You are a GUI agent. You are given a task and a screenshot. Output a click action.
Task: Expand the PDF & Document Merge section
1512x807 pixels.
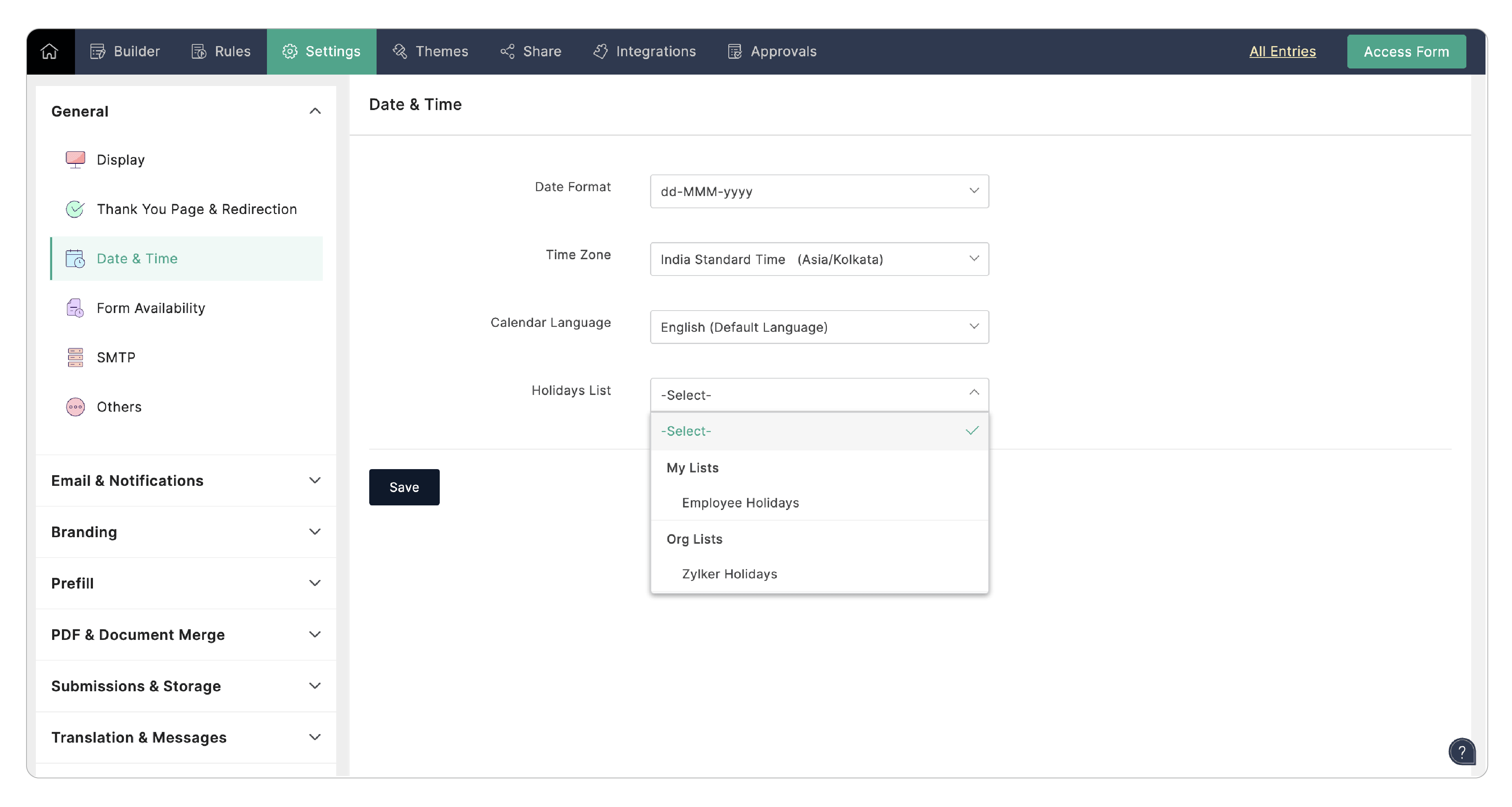click(x=315, y=635)
